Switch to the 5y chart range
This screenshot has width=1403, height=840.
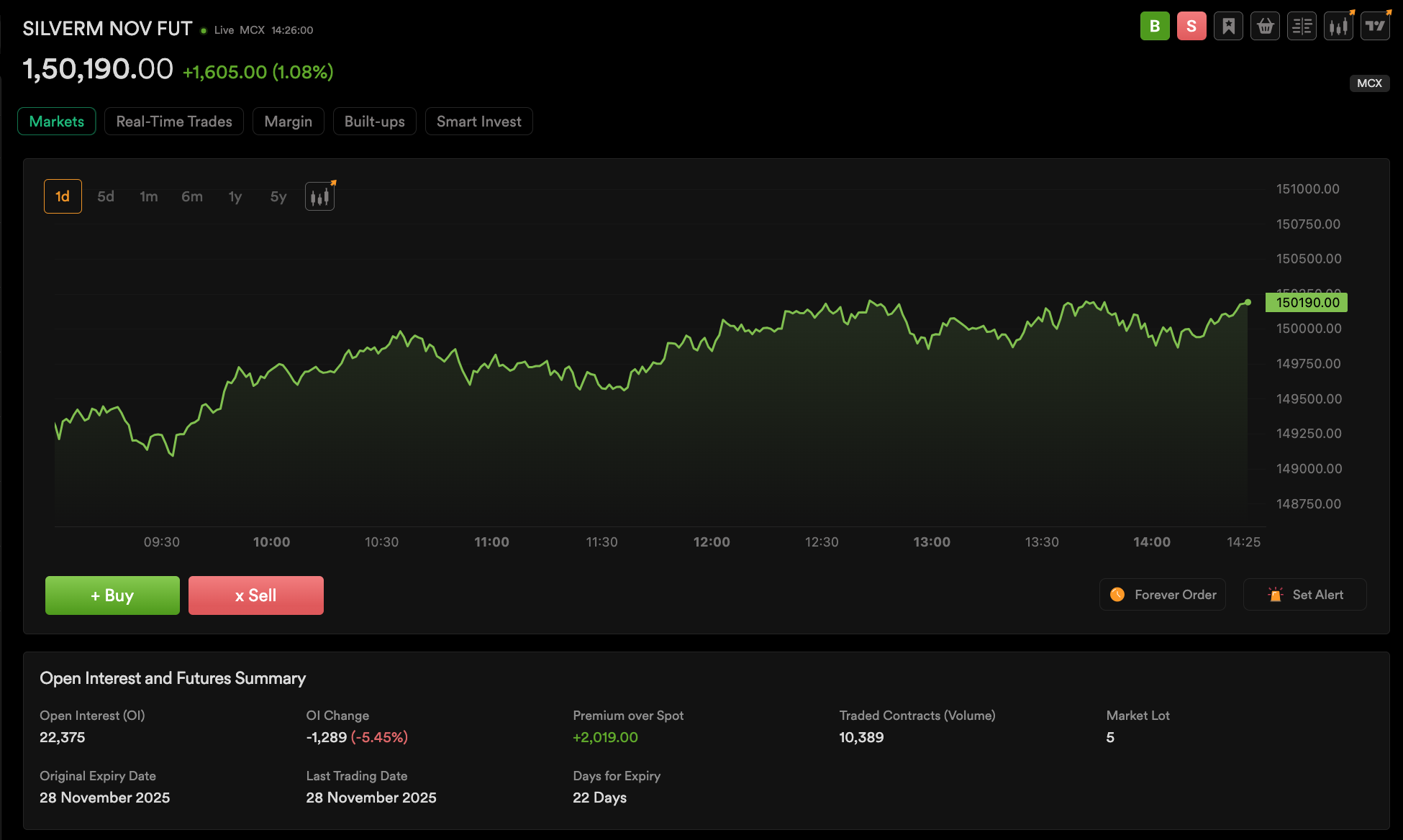pos(278,196)
